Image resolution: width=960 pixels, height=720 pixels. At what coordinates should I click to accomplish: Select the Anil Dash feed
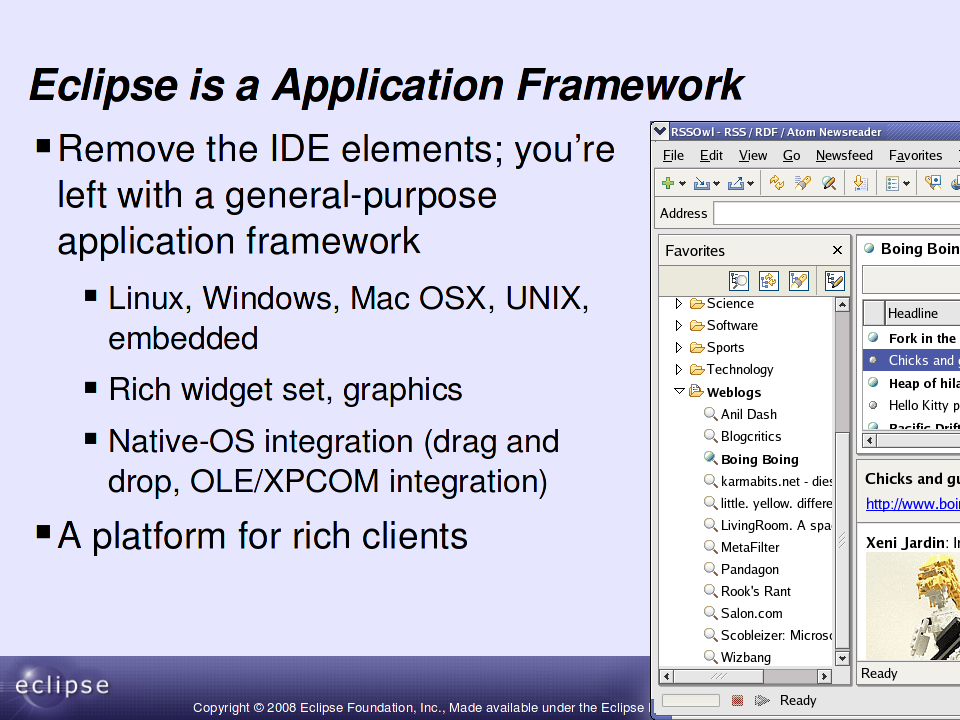tap(749, 414)
